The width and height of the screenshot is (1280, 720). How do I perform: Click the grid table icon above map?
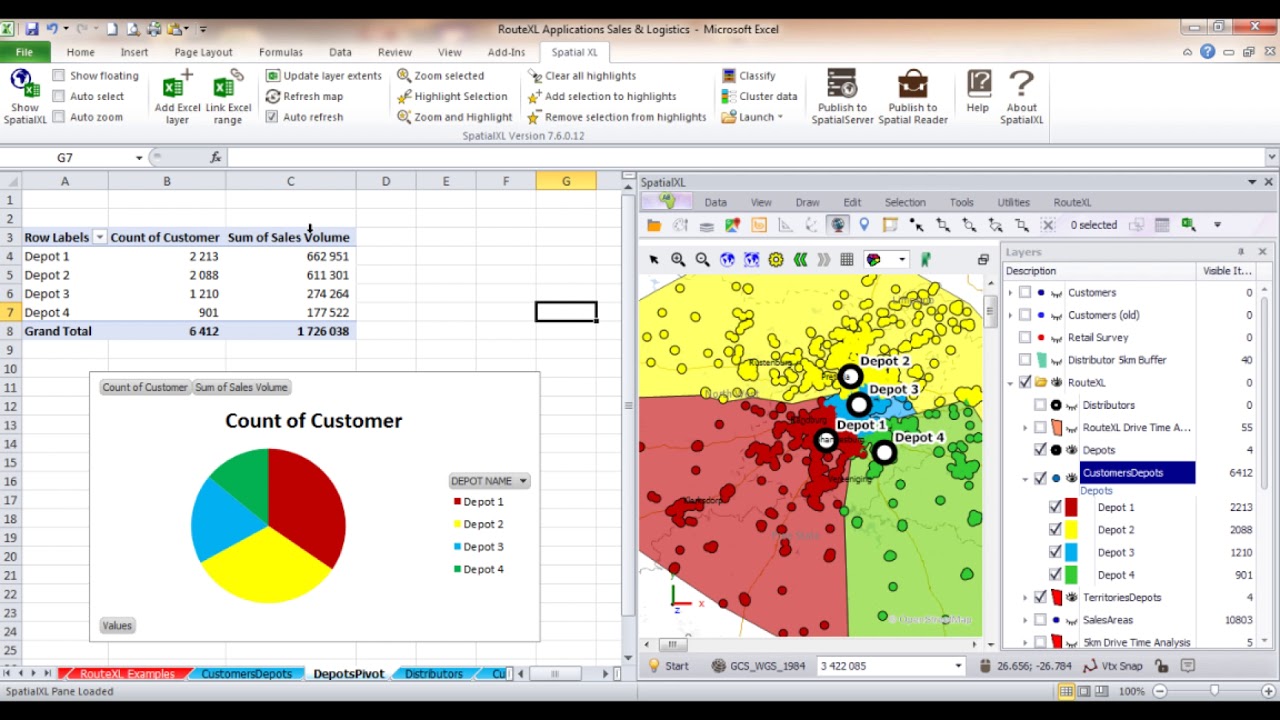(847, 260)
